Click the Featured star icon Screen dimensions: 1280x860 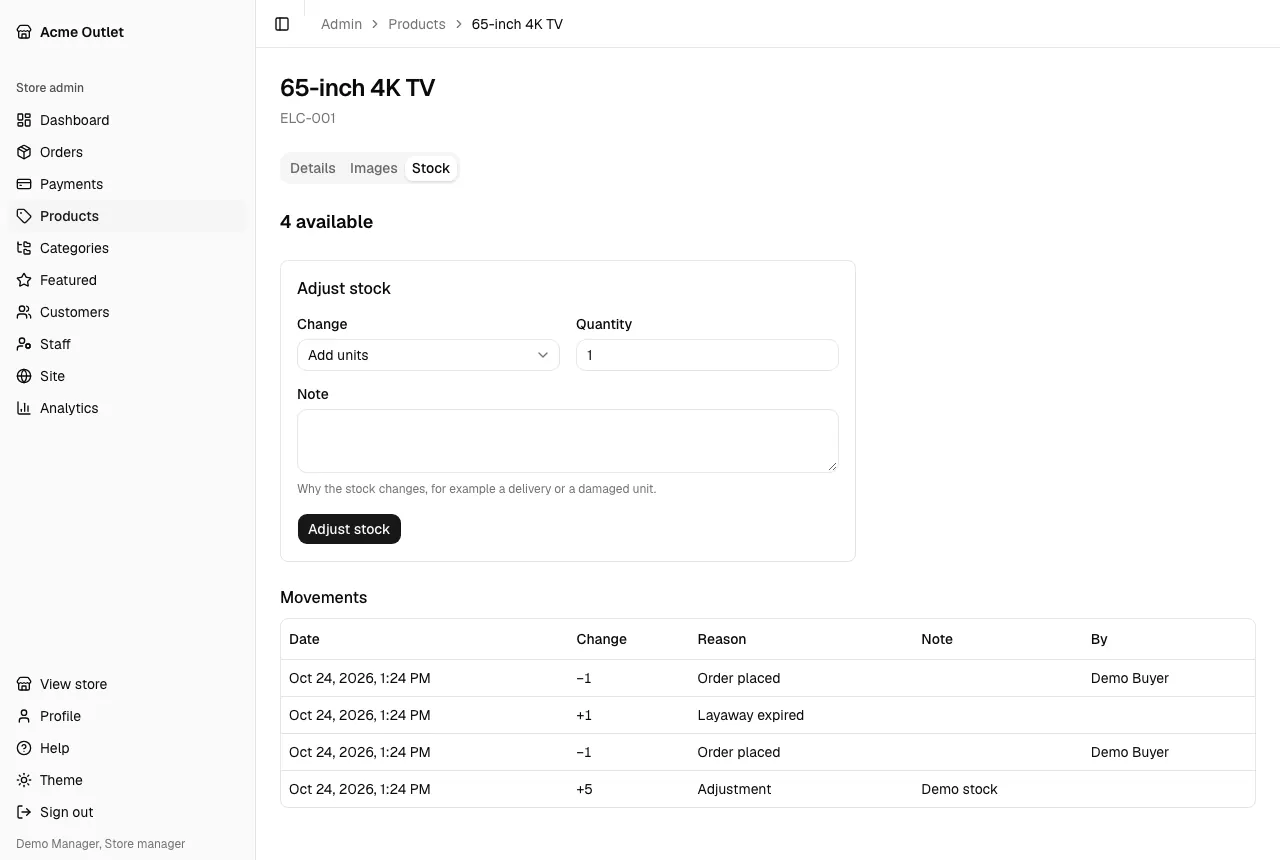[x=24, y=280]
